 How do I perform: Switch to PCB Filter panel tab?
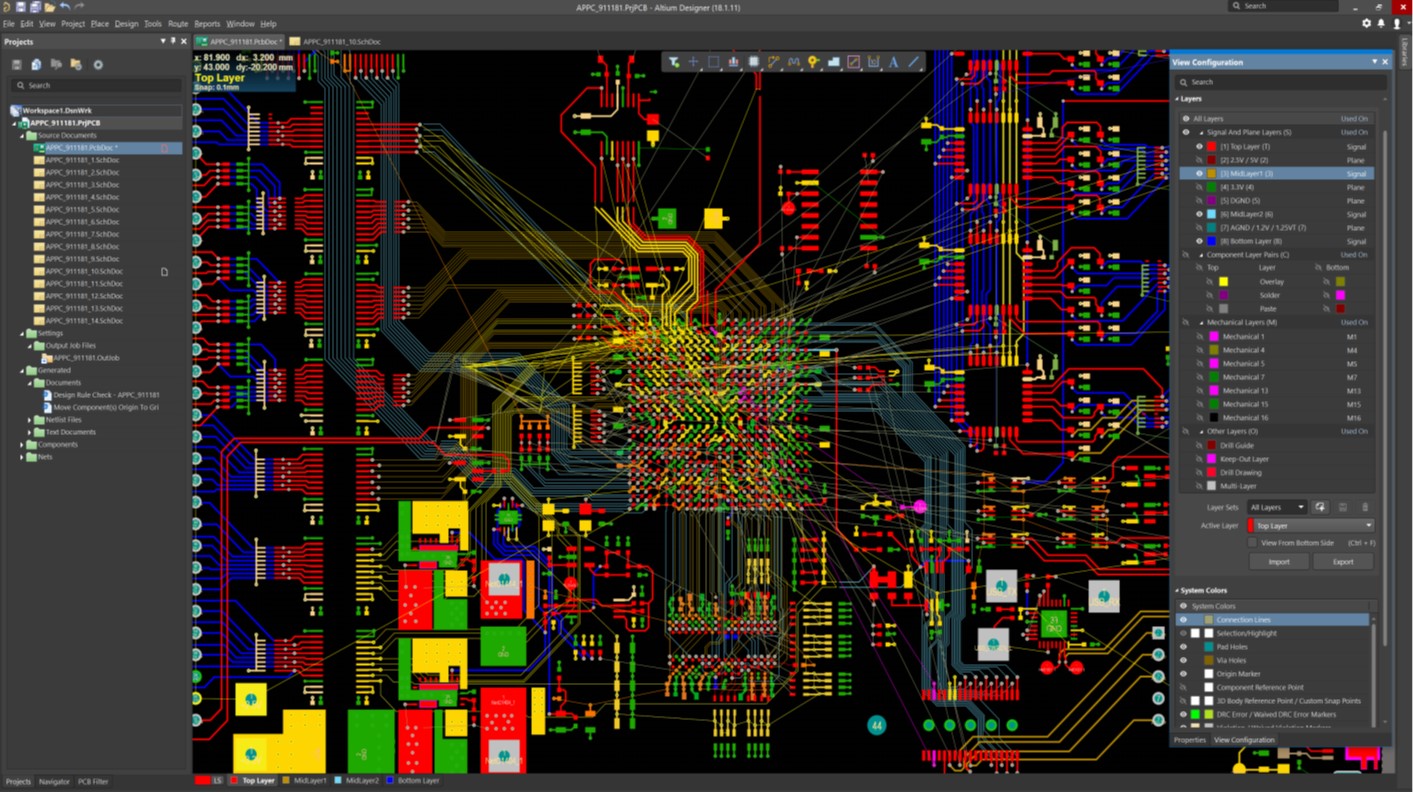click(93, 782)
